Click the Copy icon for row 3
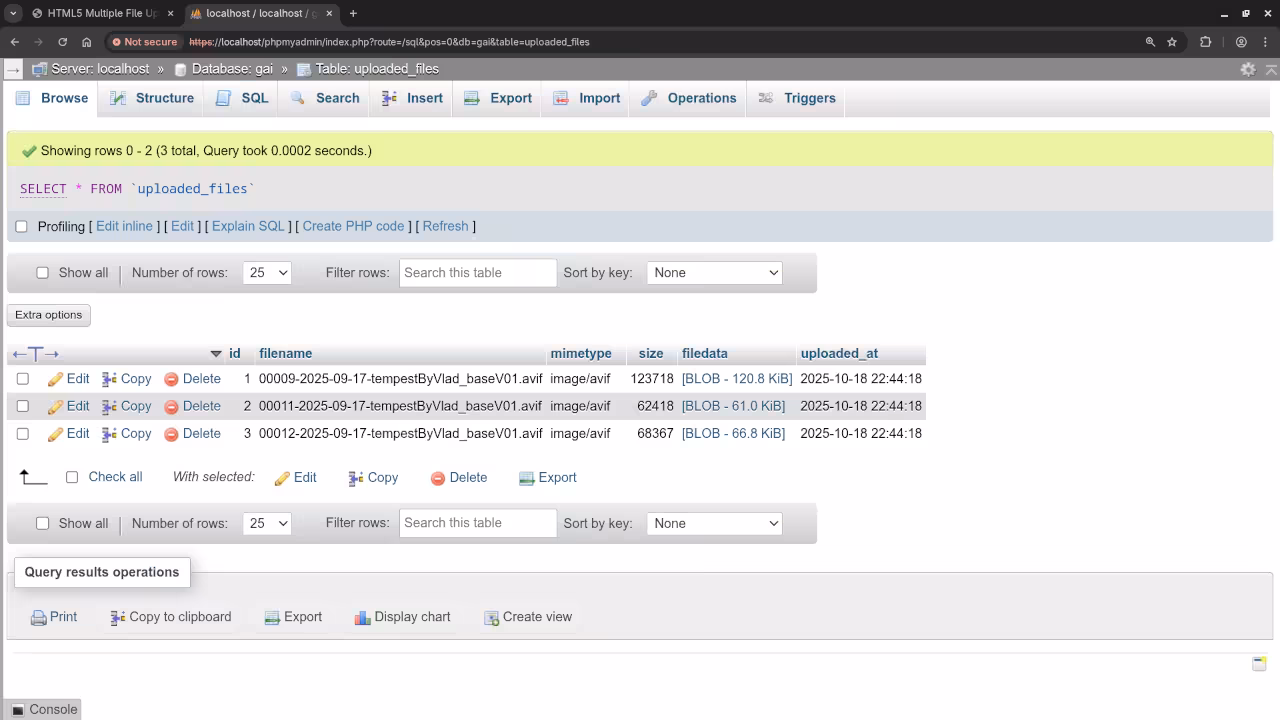This screenshot has width=1280, height=720. coord(110,434)
